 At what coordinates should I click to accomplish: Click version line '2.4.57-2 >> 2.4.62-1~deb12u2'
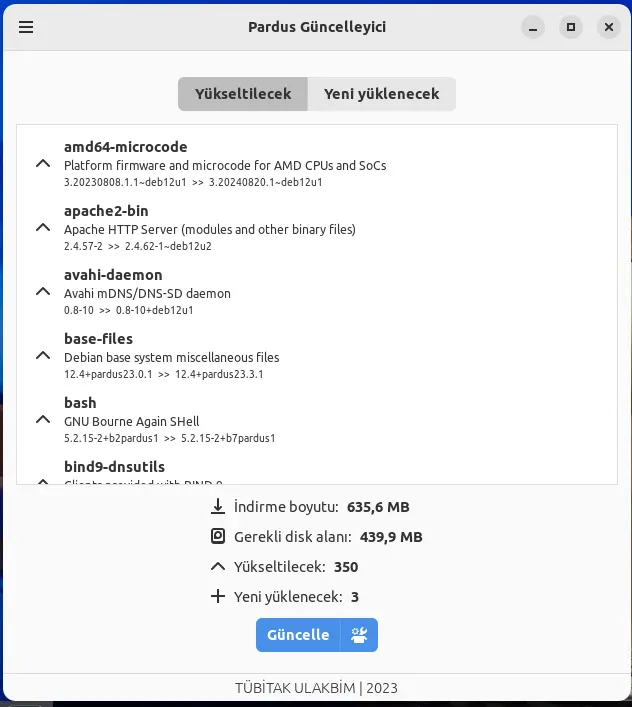click(138, 247)
